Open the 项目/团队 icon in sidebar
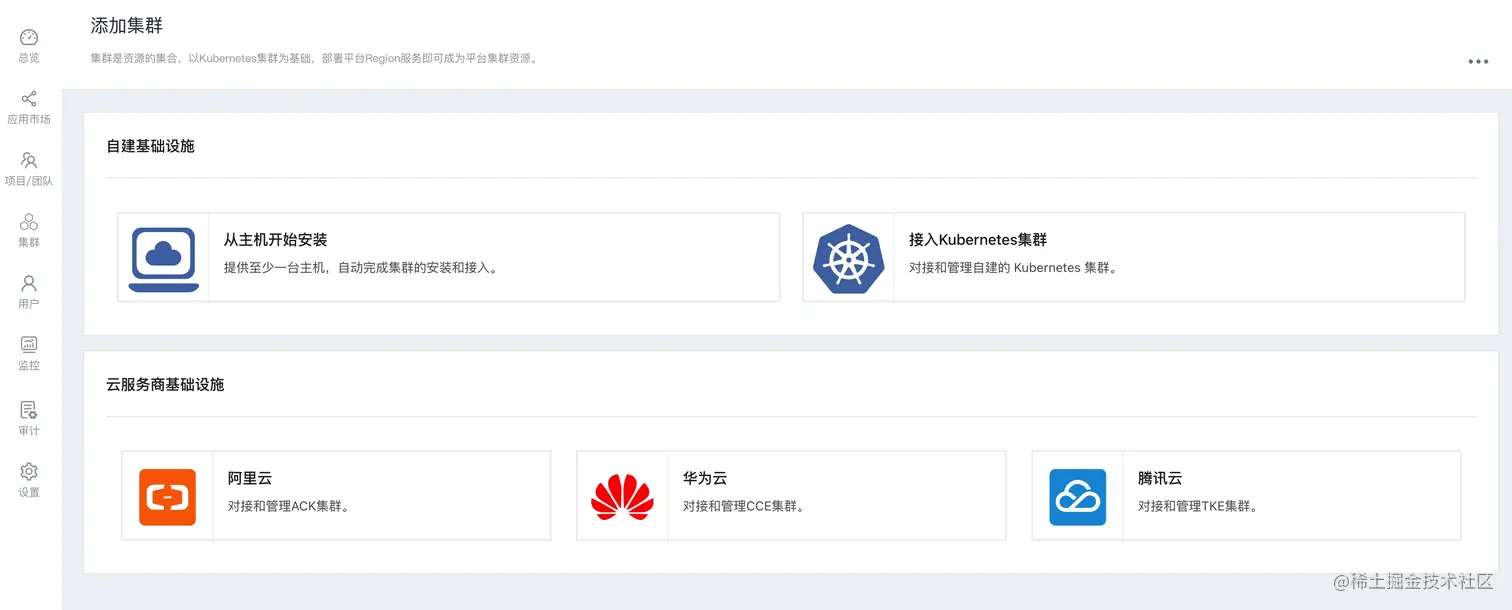 point(29,160)
